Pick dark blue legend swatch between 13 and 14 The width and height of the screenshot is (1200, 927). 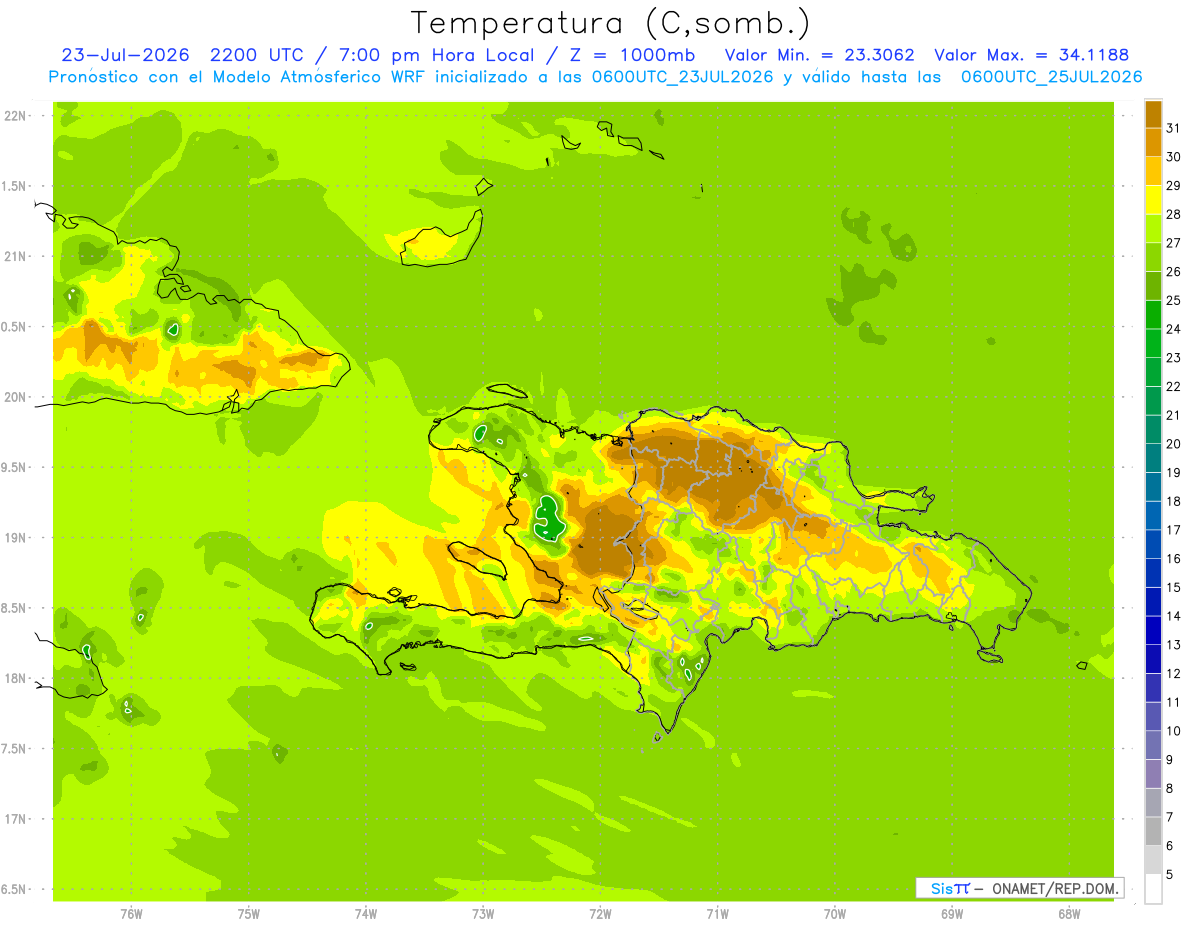click(1153, 630)
